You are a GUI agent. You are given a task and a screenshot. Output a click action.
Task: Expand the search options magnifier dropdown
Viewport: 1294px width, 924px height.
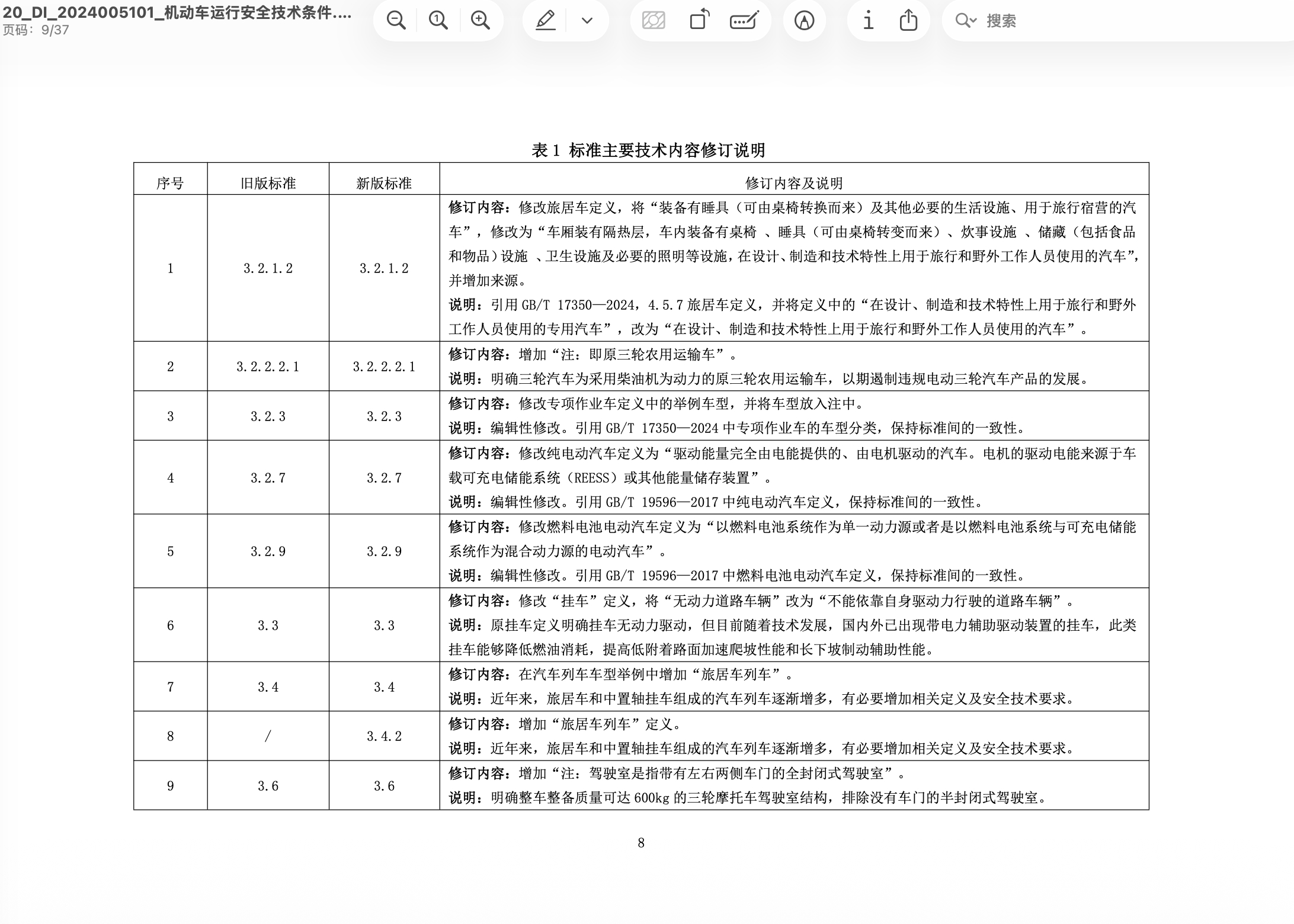(965, 21)
